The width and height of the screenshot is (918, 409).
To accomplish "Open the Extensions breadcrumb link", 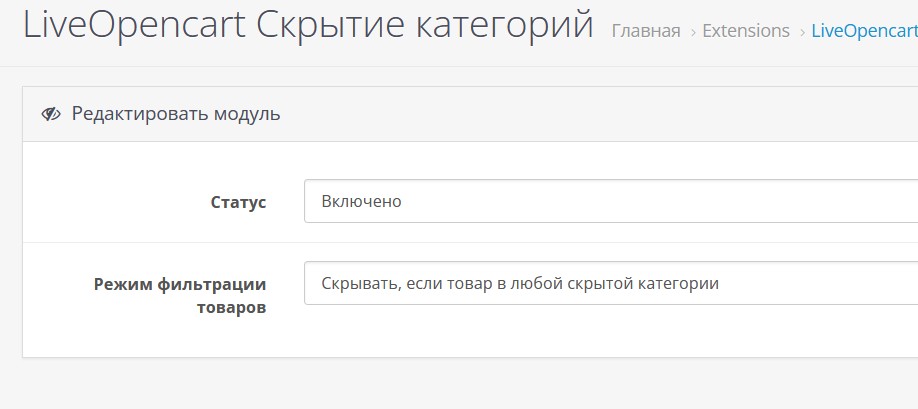I will click(x=746, y=30).
